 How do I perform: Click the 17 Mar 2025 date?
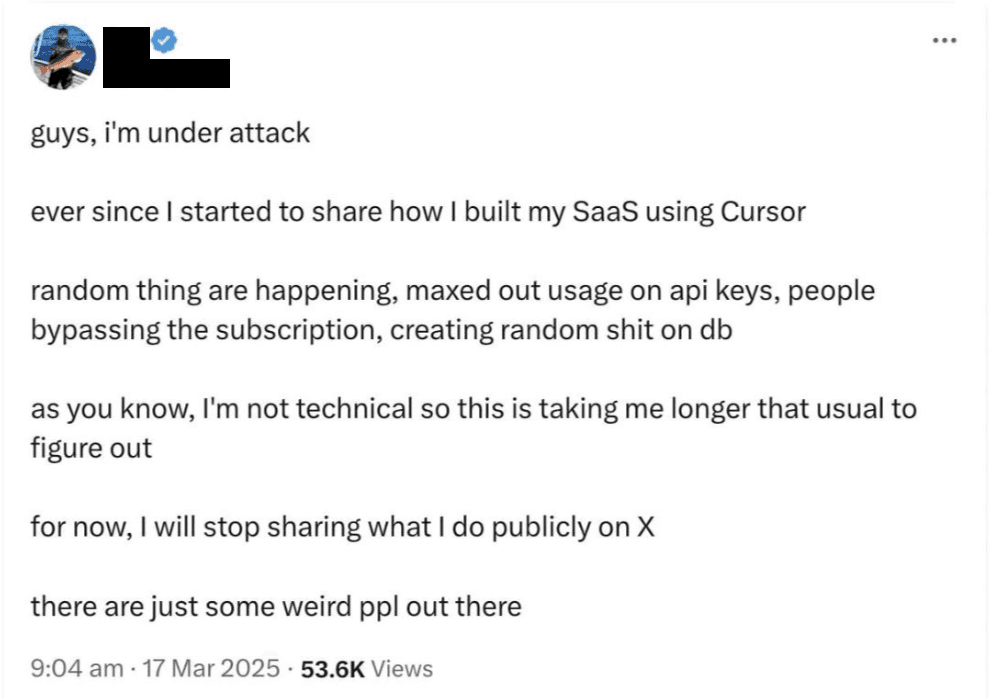[x=211, y=668]
